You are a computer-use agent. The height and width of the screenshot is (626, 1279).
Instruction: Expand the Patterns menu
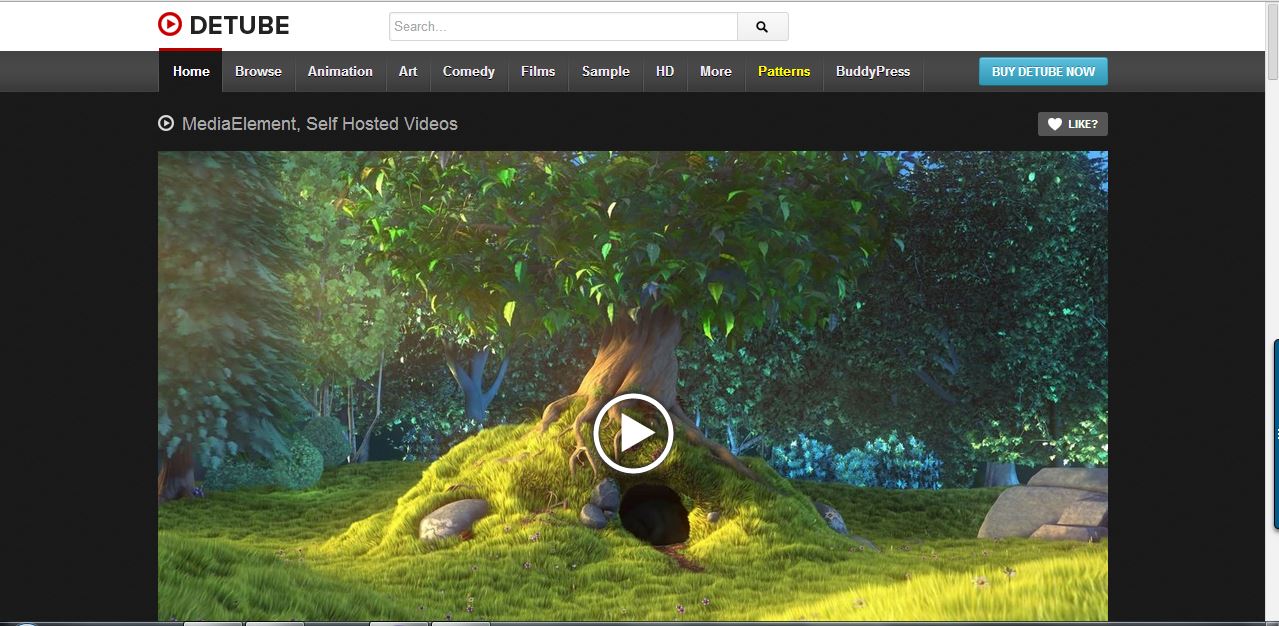coord(784,71)
